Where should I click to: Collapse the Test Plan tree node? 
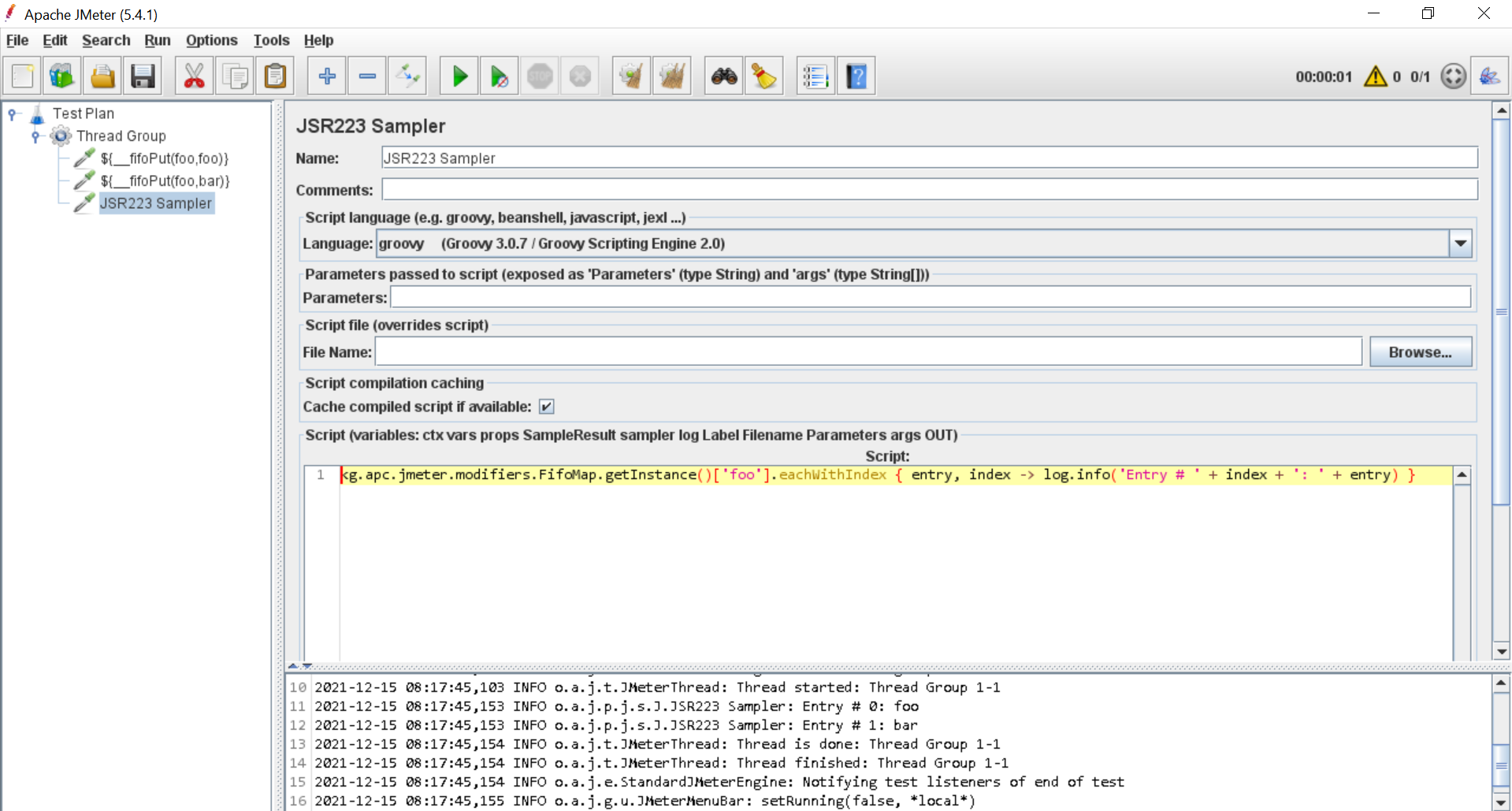coord(13,114)
